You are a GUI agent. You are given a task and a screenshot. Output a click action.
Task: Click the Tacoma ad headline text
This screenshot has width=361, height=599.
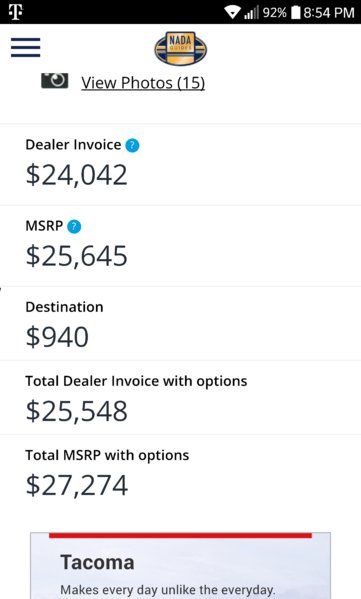click(97, 563)
